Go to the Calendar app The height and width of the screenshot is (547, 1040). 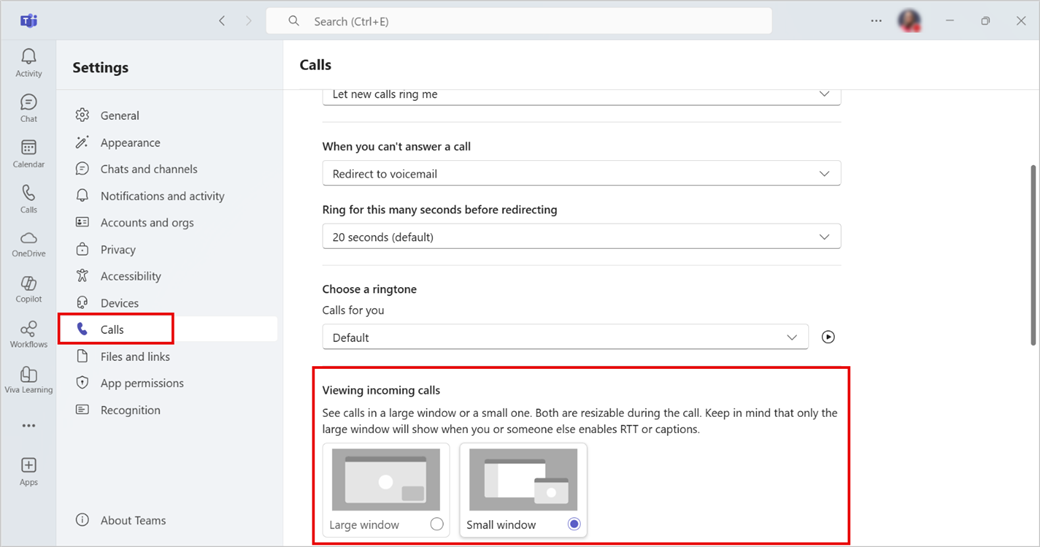click(x=29, y=154)
